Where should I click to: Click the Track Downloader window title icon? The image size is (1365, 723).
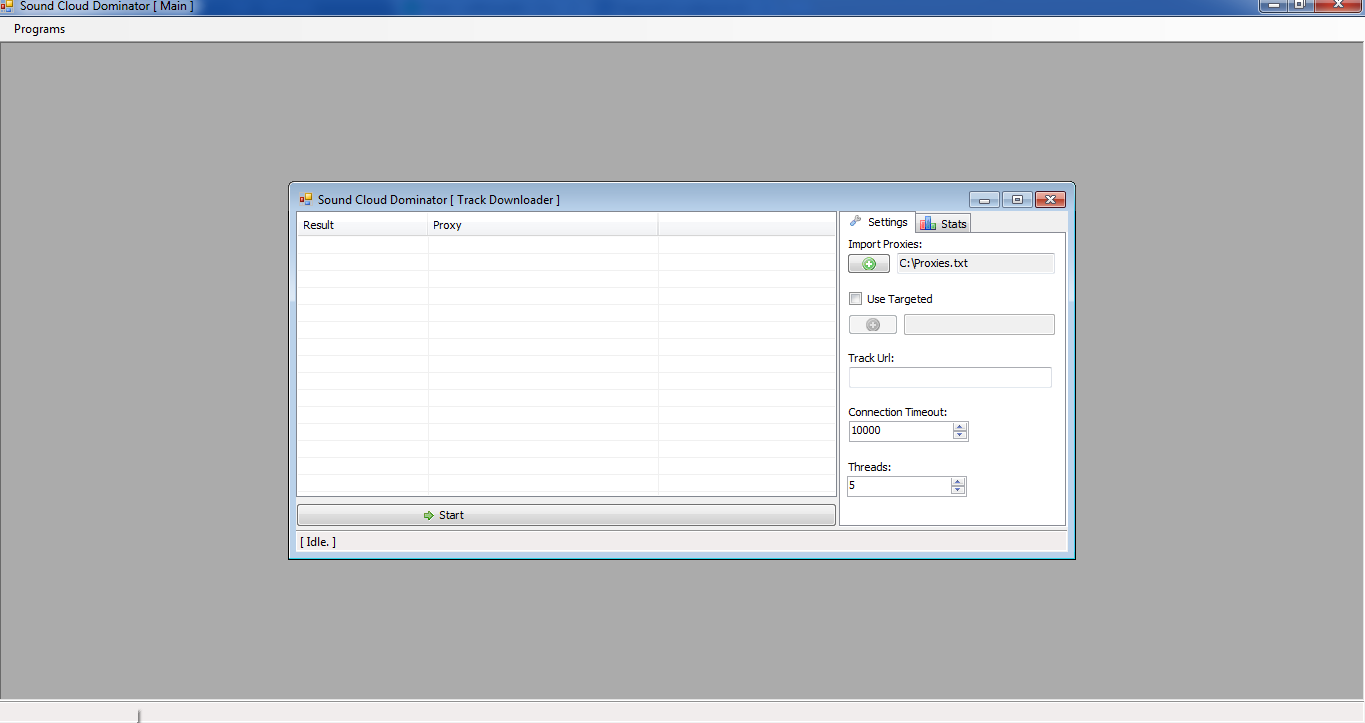[306, 200]
